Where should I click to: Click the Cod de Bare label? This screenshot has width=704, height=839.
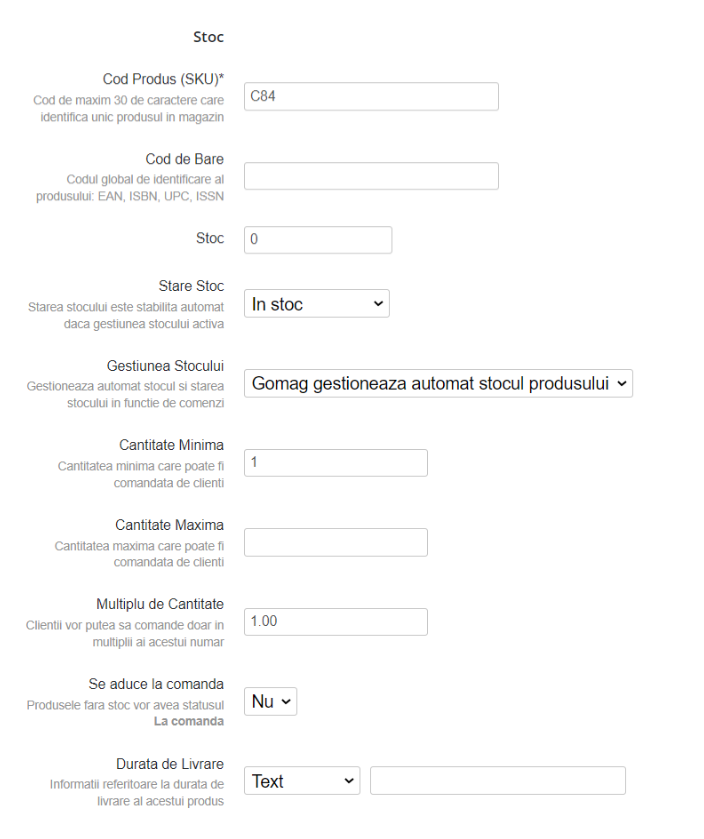point(184,159)
